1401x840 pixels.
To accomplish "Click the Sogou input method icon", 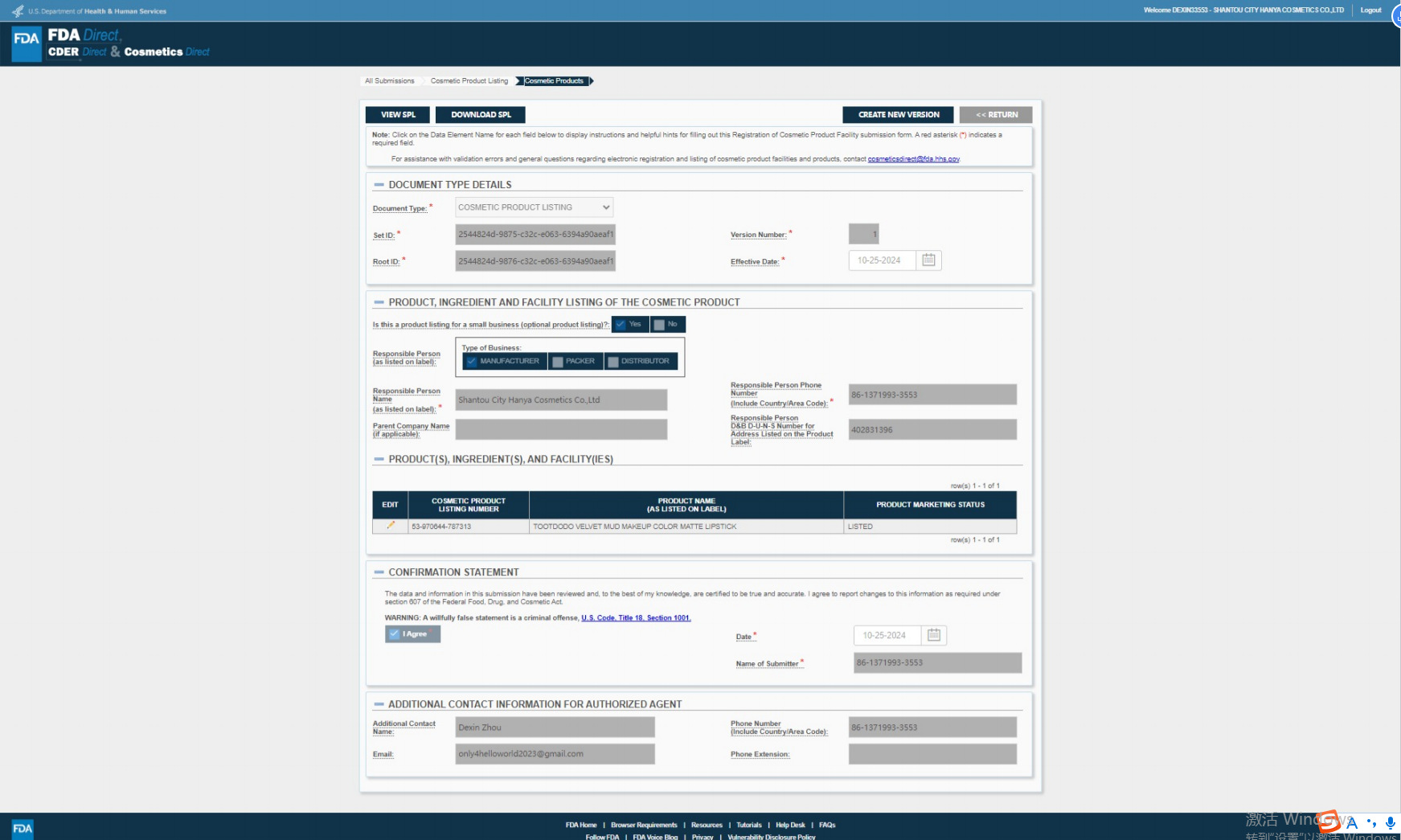I will [1329, 822].
